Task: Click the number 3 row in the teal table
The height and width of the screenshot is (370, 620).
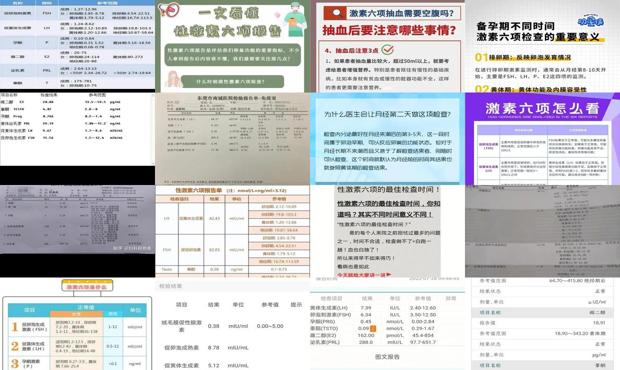Action: 78,363
